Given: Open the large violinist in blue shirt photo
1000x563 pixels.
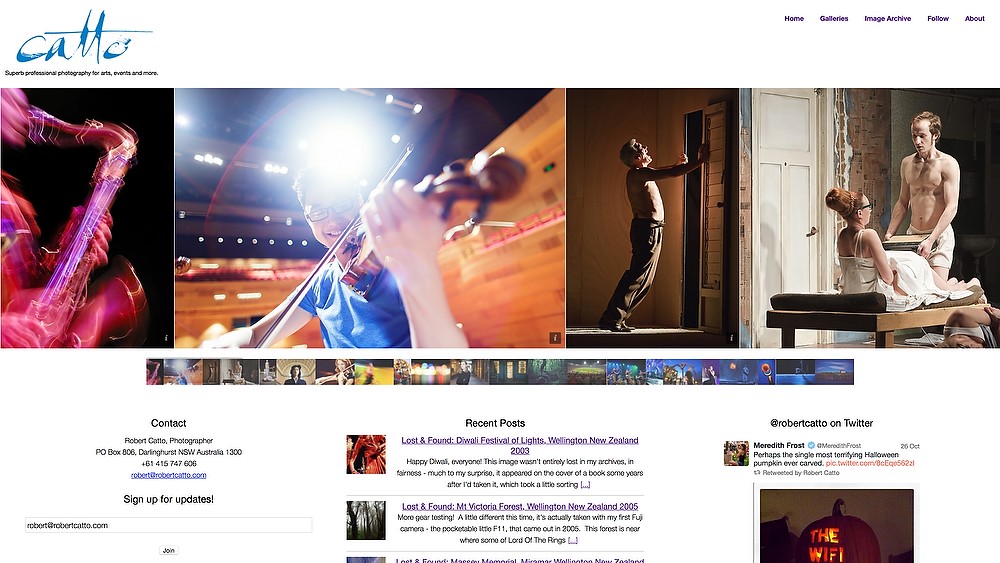Looking at the screenshot, I should pos(370,218).
